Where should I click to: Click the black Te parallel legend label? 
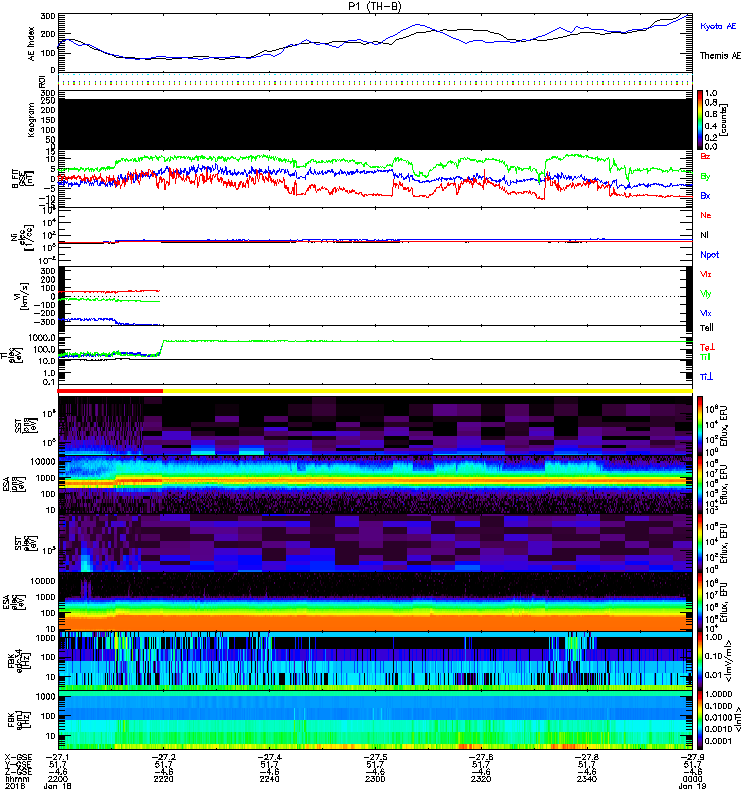pyautogui.click(x=707, y=328)
